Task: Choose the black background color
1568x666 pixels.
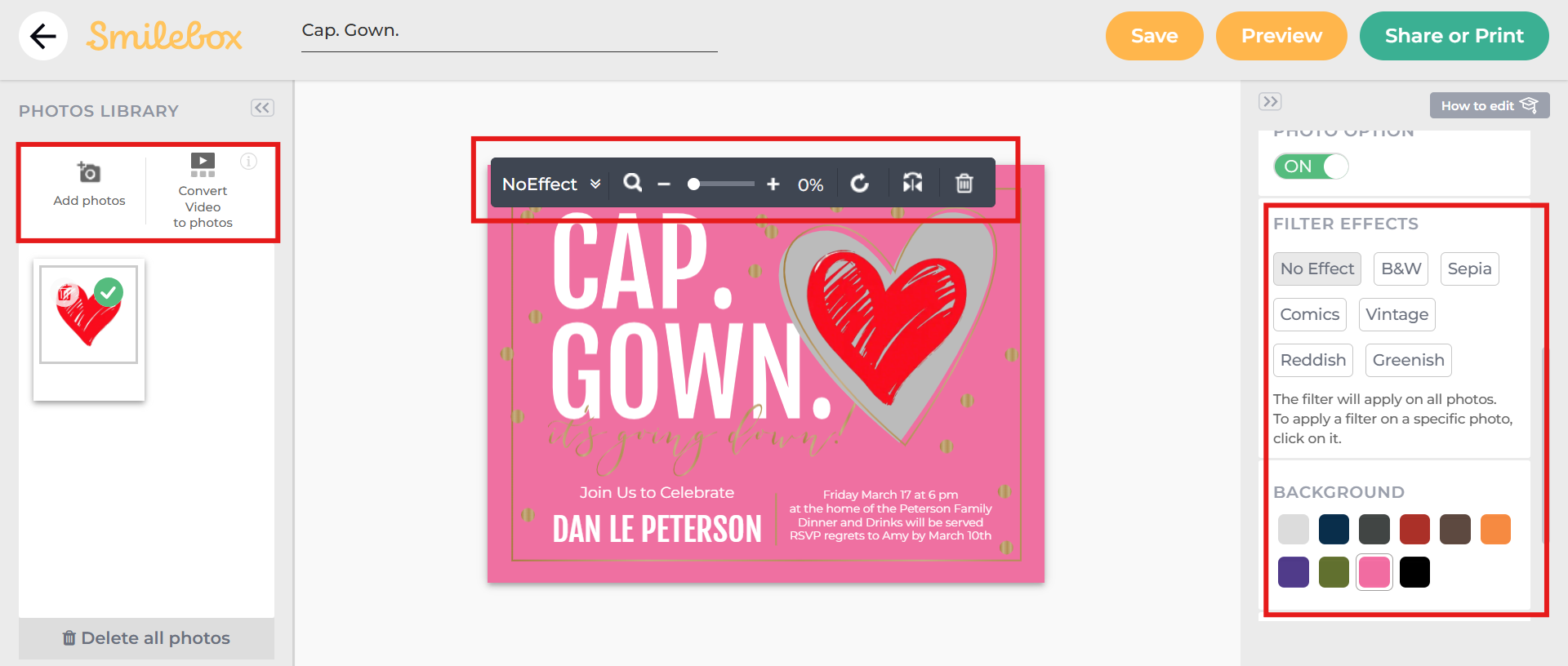Action: 1414,572
